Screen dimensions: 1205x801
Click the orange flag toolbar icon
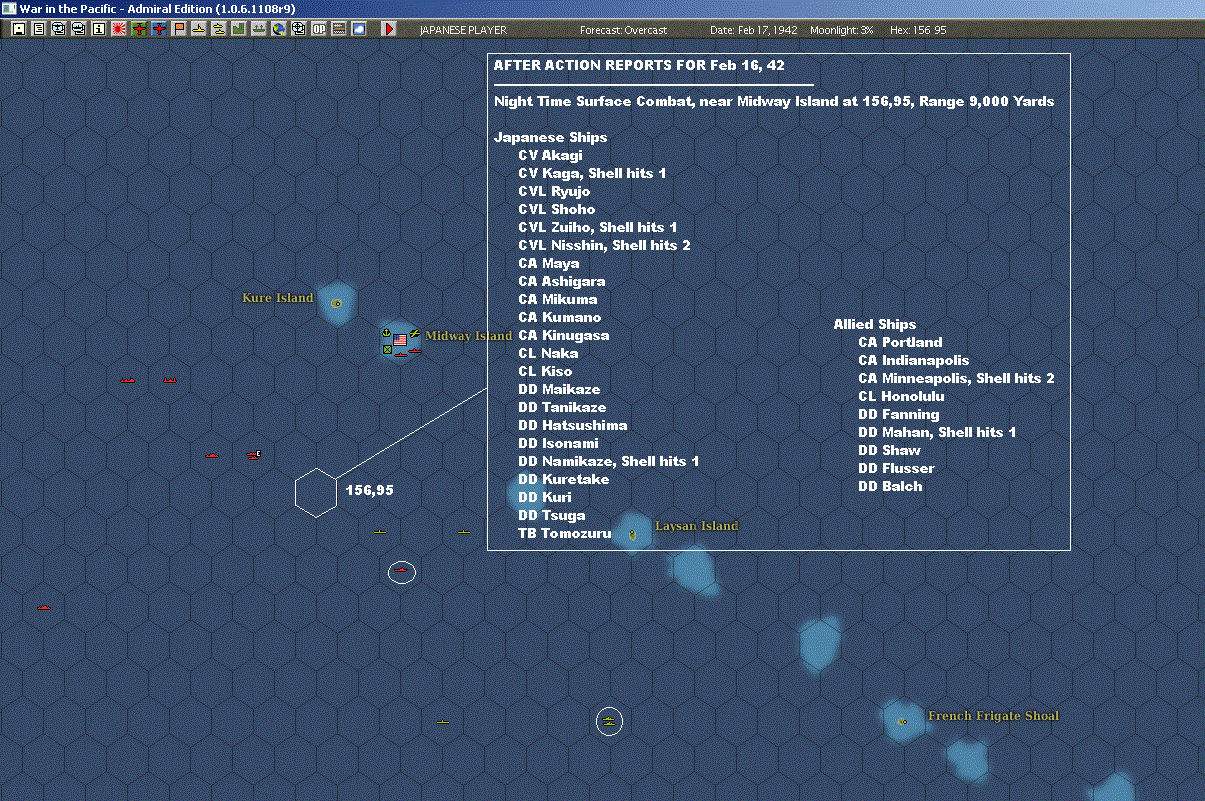(x=179, y=29)
